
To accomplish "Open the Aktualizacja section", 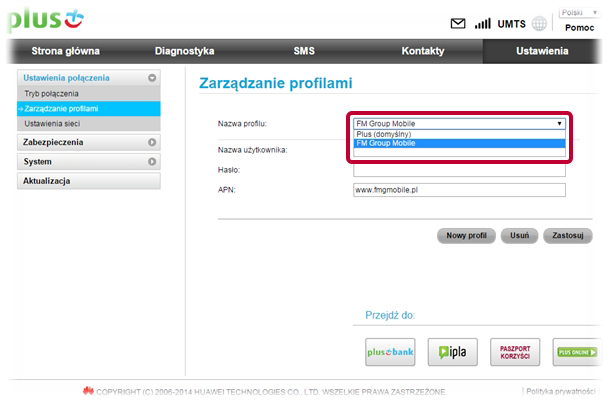I will point(89,181).
